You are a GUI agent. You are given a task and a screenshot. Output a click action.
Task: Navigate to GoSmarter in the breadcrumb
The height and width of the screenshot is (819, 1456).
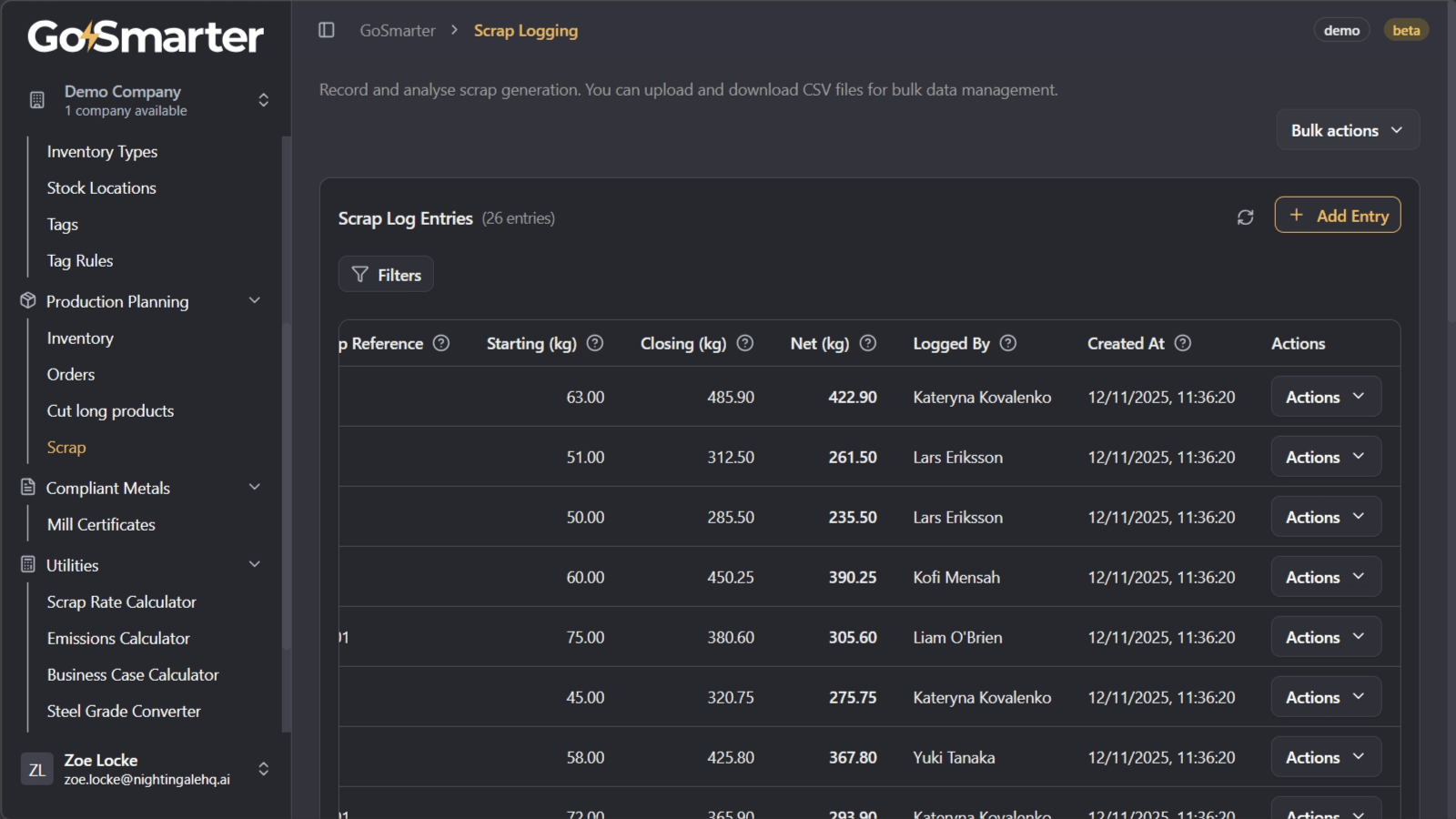click(398, 30)
